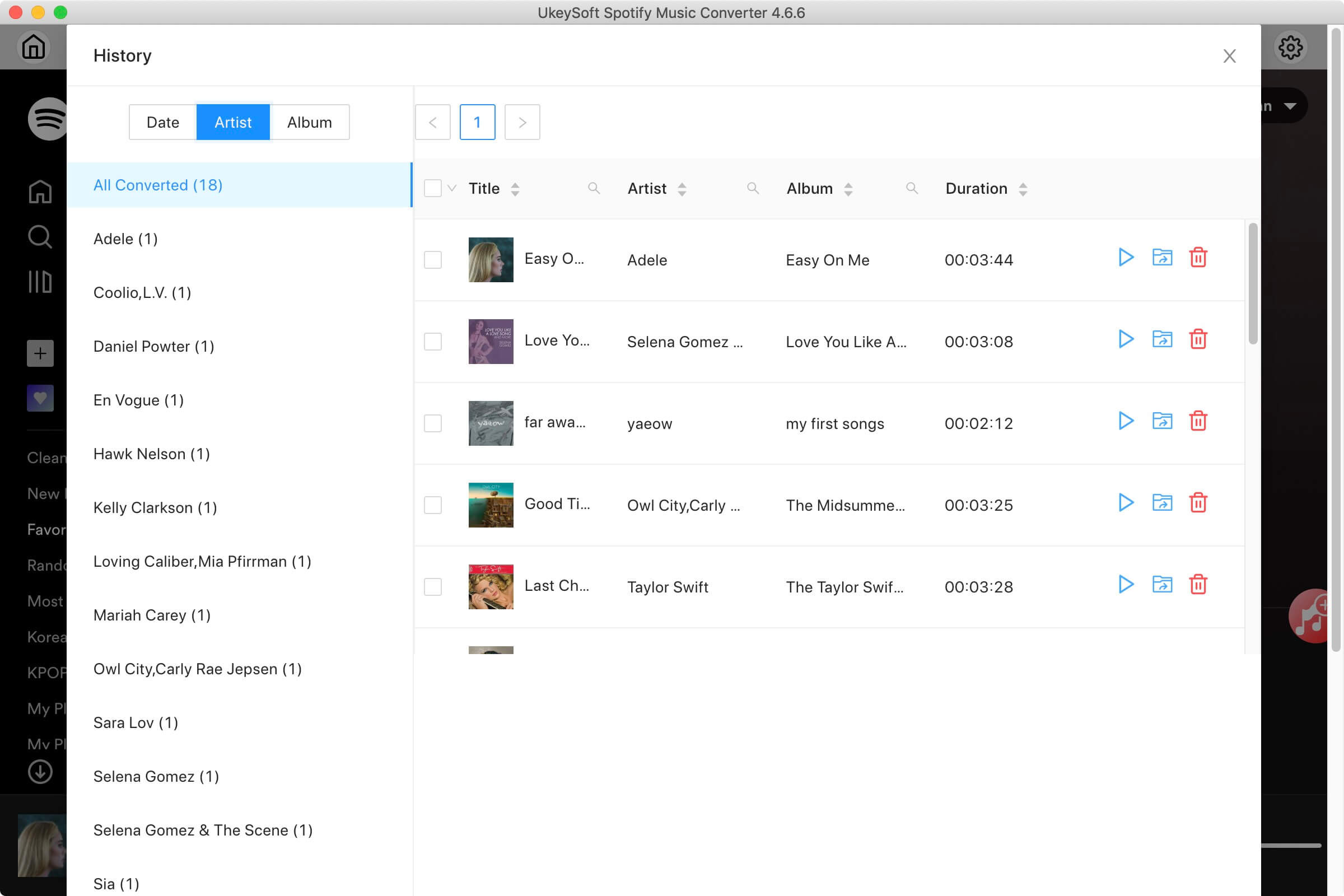This screenshot has height=896, width=1344.
Task: Tick the select-all checkbox in the header
Action: tap(432, 189)
